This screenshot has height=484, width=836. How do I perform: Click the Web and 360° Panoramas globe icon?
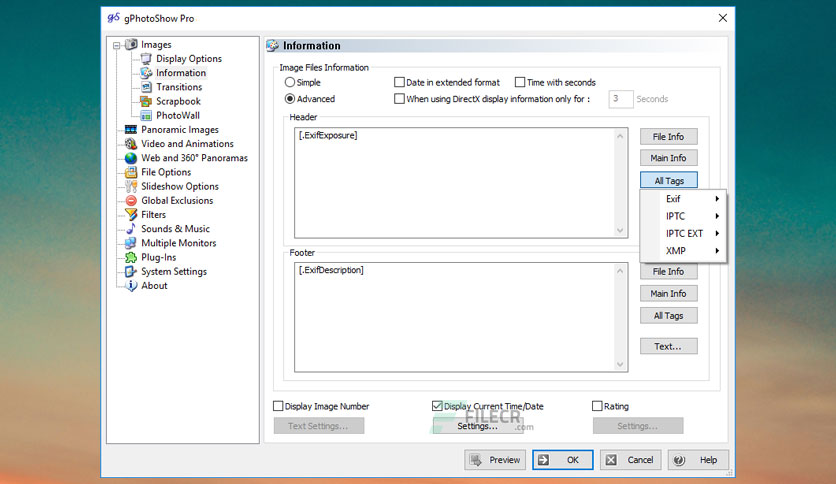pyautogui.click(x=131, y=158)
